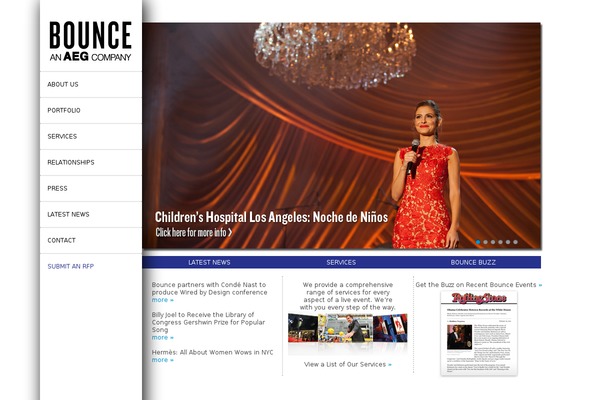Click the Submit an RFP link
The height and width of the screenshot is (400, 600).
[x=71, y=266]
